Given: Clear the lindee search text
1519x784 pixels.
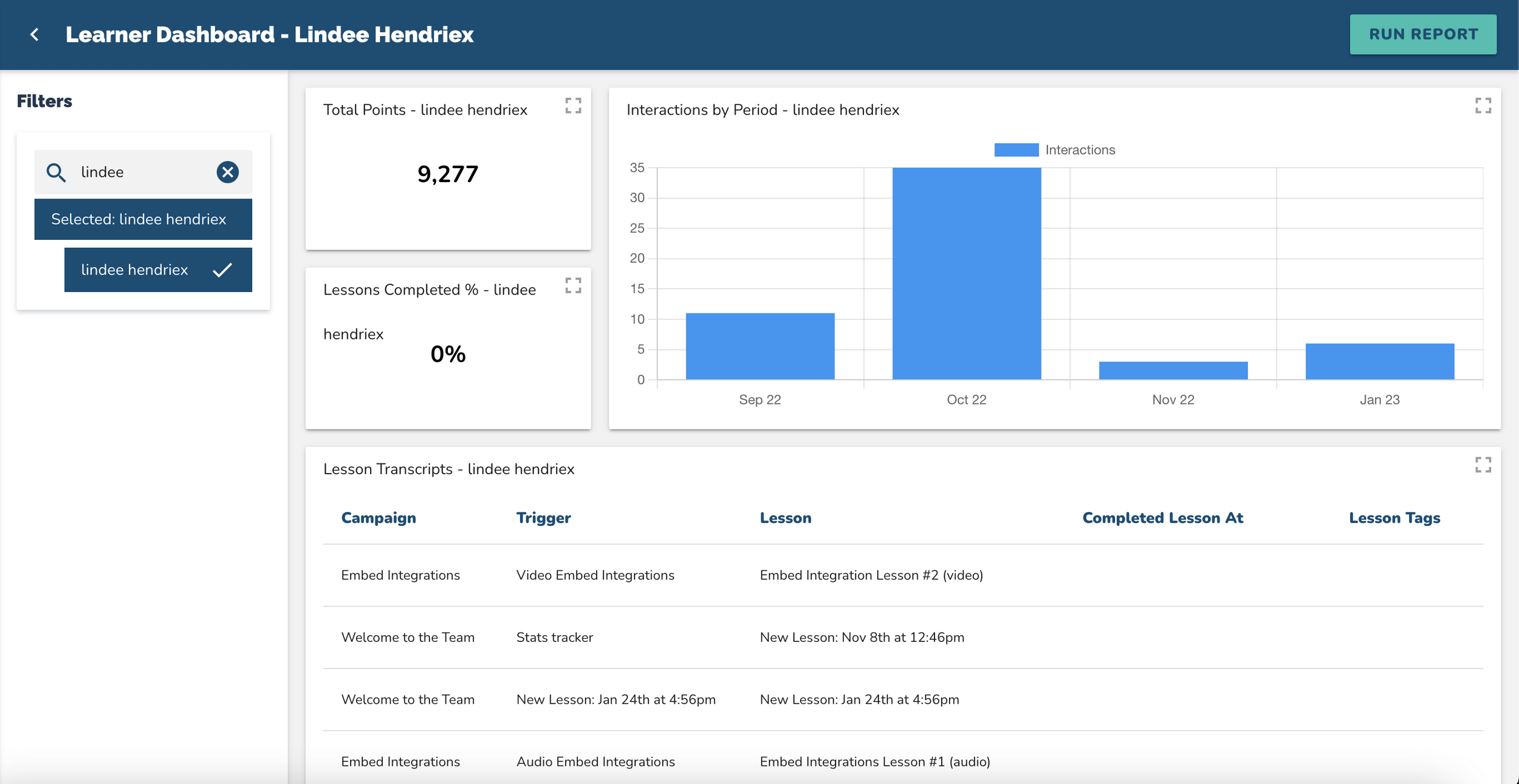Looking at the screenshot, I should click(227, 172).
